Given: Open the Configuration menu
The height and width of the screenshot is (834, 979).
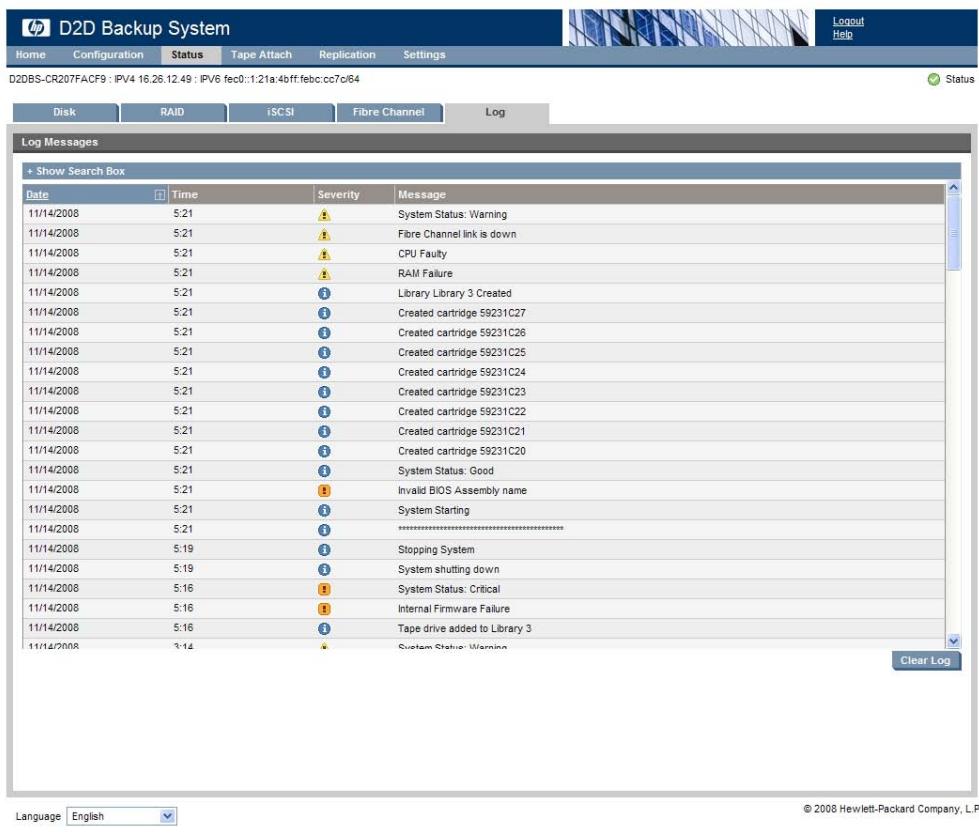Looking at the screenshot, I should point(108,55).
